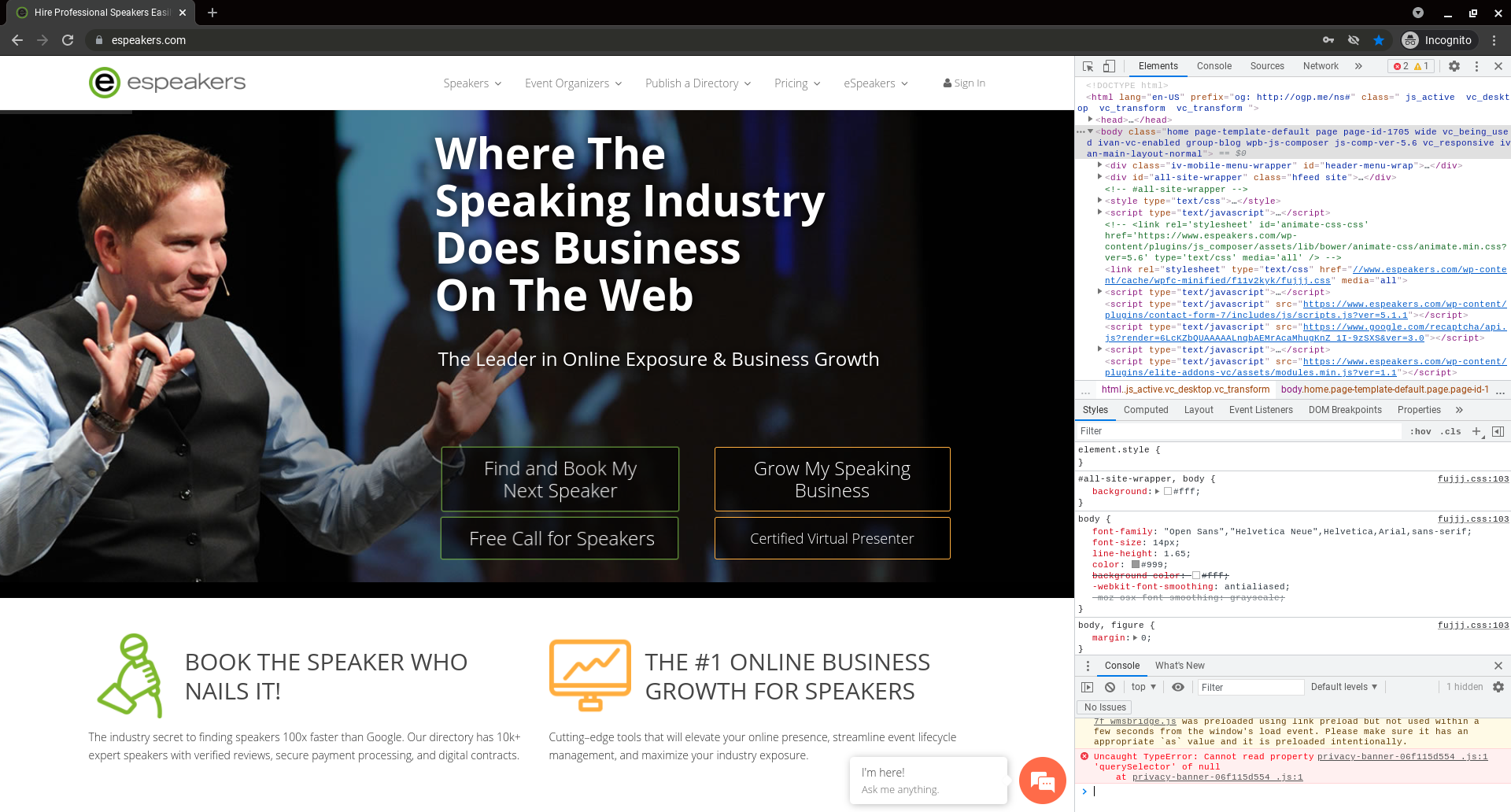Click the lock icon in address bar
This screenshot has height=812, width=1511.
click(x=99, y=40)
